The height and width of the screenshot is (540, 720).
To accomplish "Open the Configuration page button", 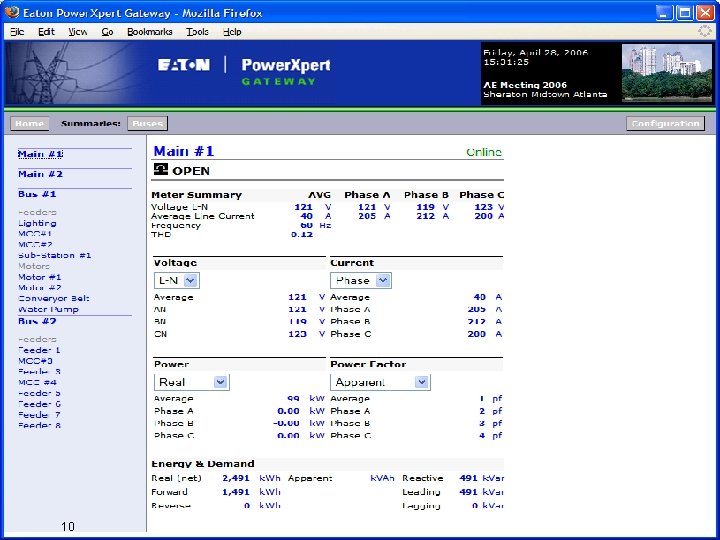I will click(x=665, y=124).
